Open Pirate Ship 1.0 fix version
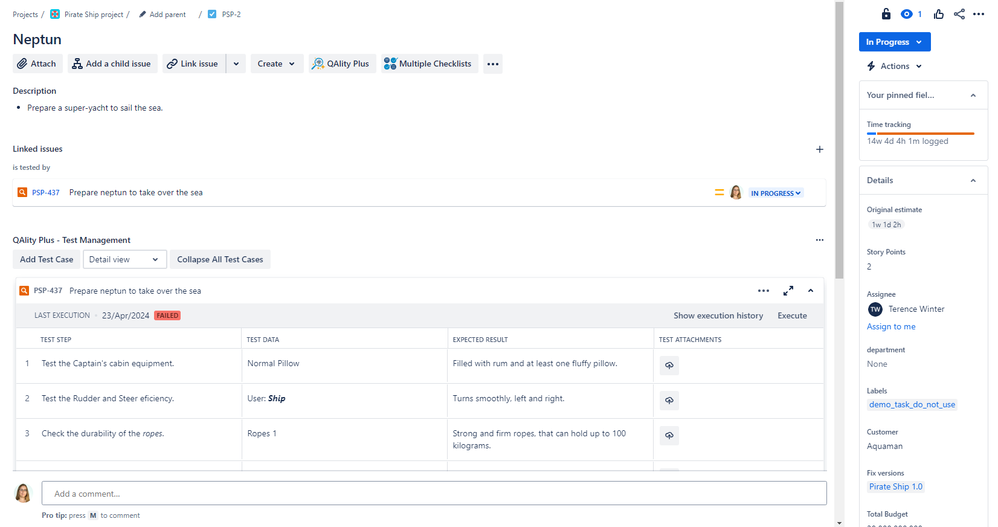998x527 pixels. click(x=896, y=487)
